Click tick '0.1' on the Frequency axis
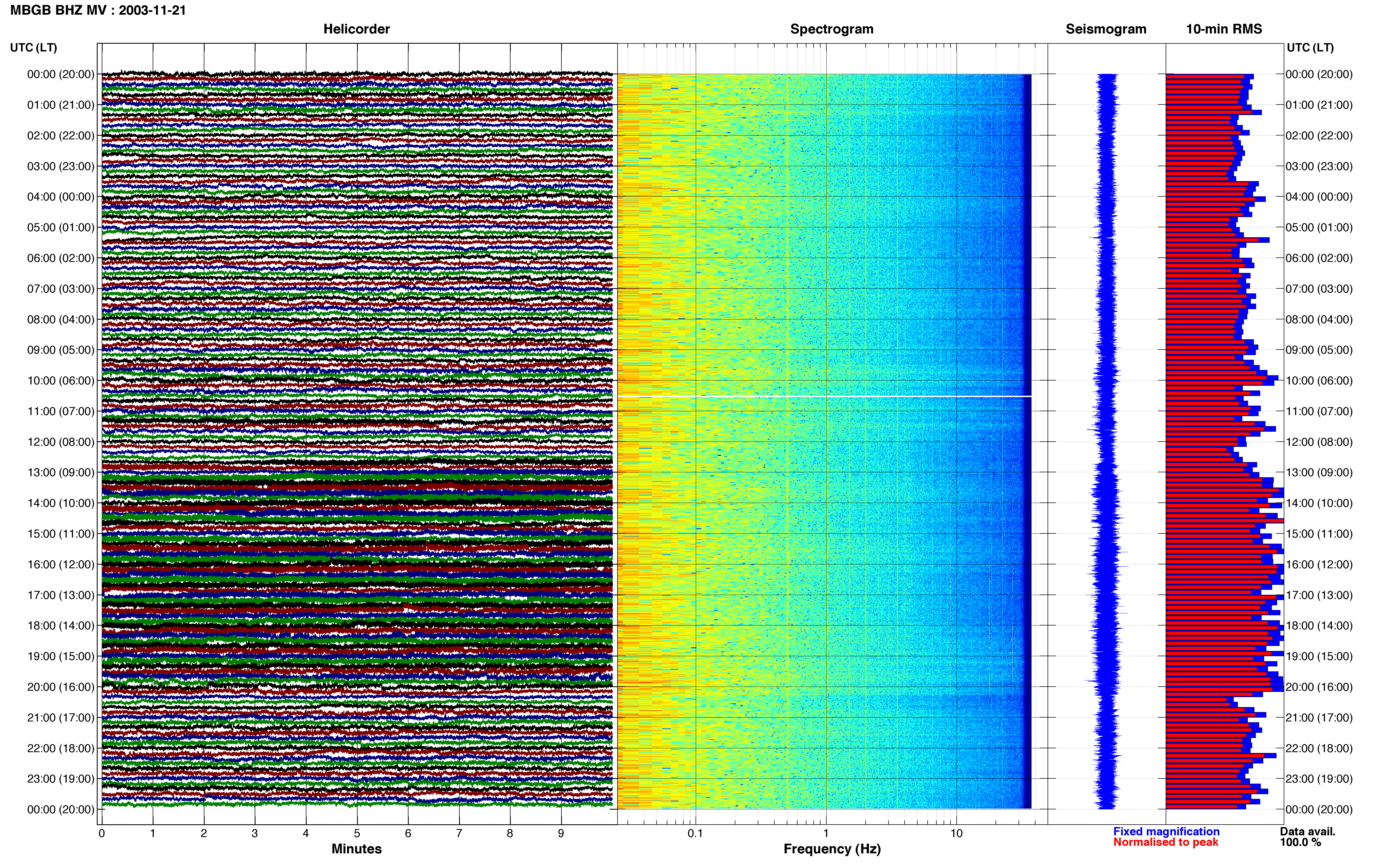This screenshot has width=1388, height=868. (x=695, y=833)
